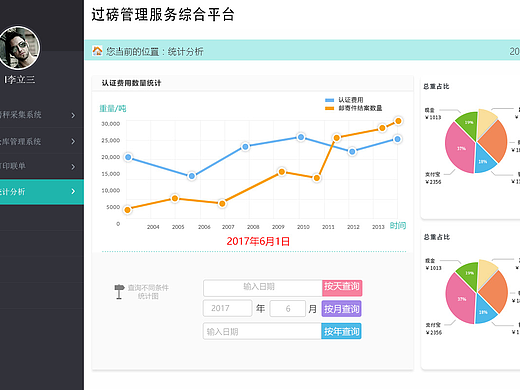Viewport: 520px width, 390px height.
Task: Click the 按年查询 blue button
Action: (341, 331)
